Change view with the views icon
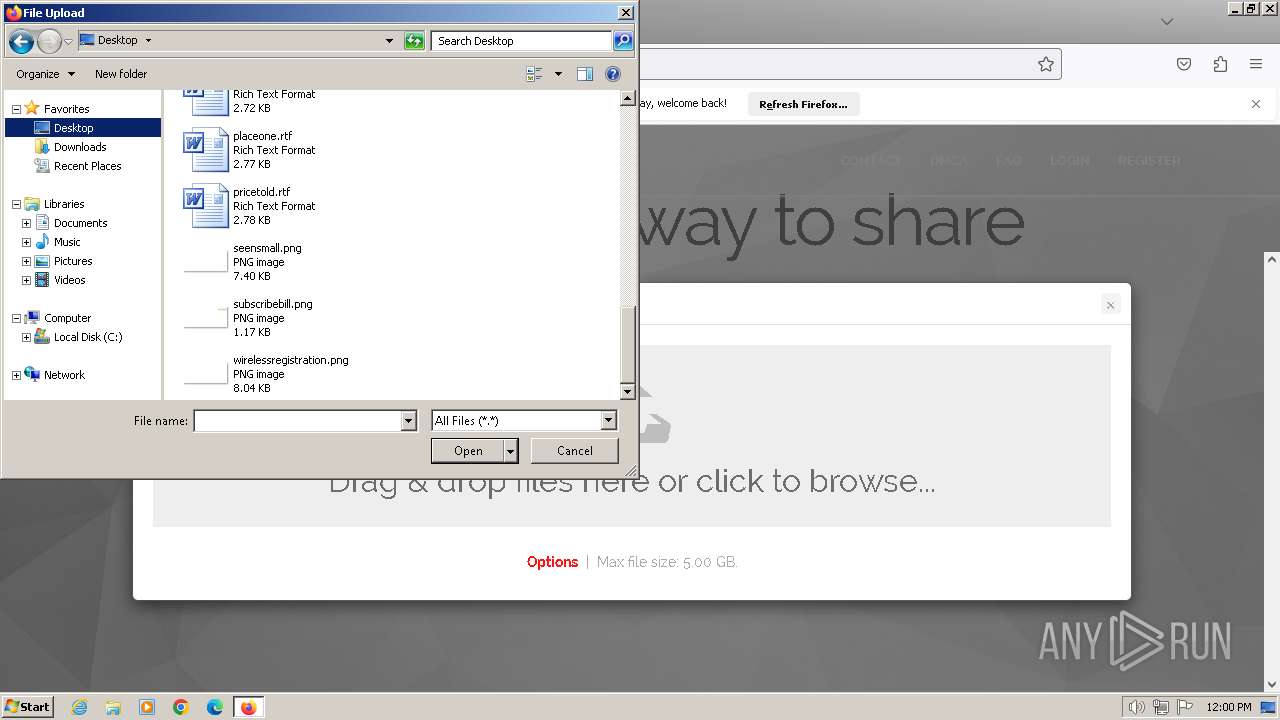Screen dimensions: 1280x720 (x=534, y=74)
